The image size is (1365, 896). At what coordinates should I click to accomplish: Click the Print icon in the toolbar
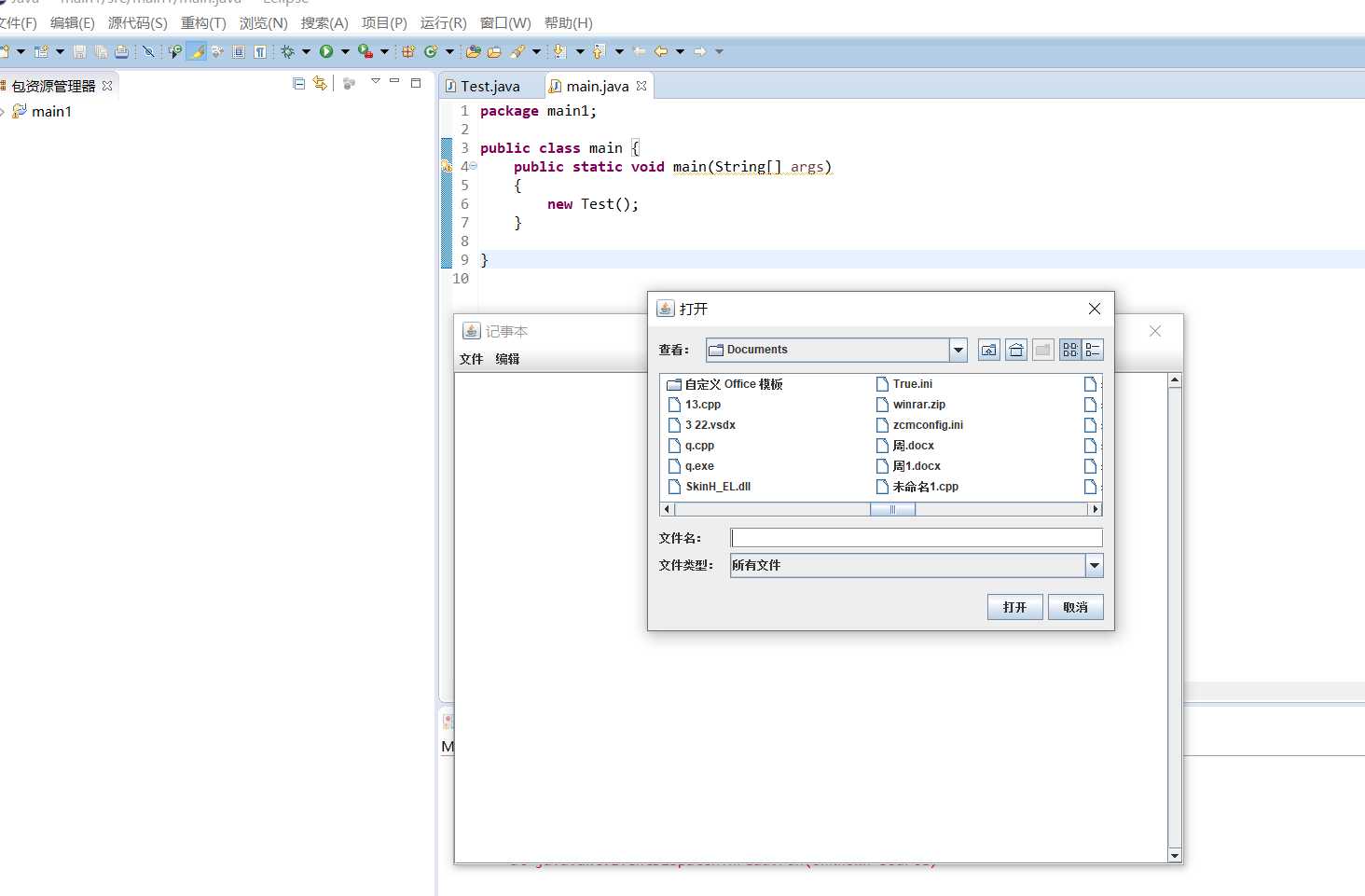(x=121, y=52)
